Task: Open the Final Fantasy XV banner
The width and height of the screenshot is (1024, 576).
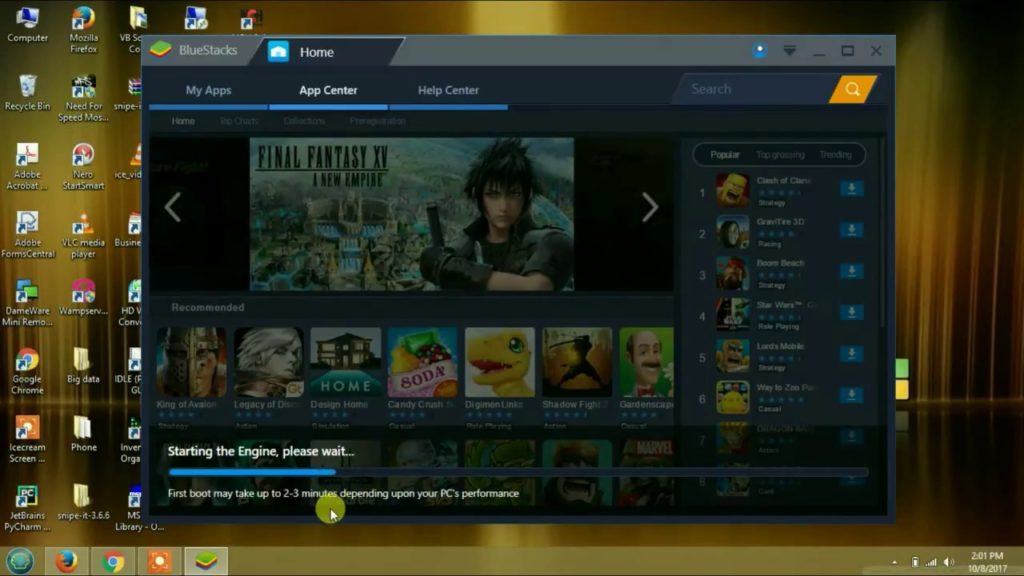Action: click(x=411, y=214)
